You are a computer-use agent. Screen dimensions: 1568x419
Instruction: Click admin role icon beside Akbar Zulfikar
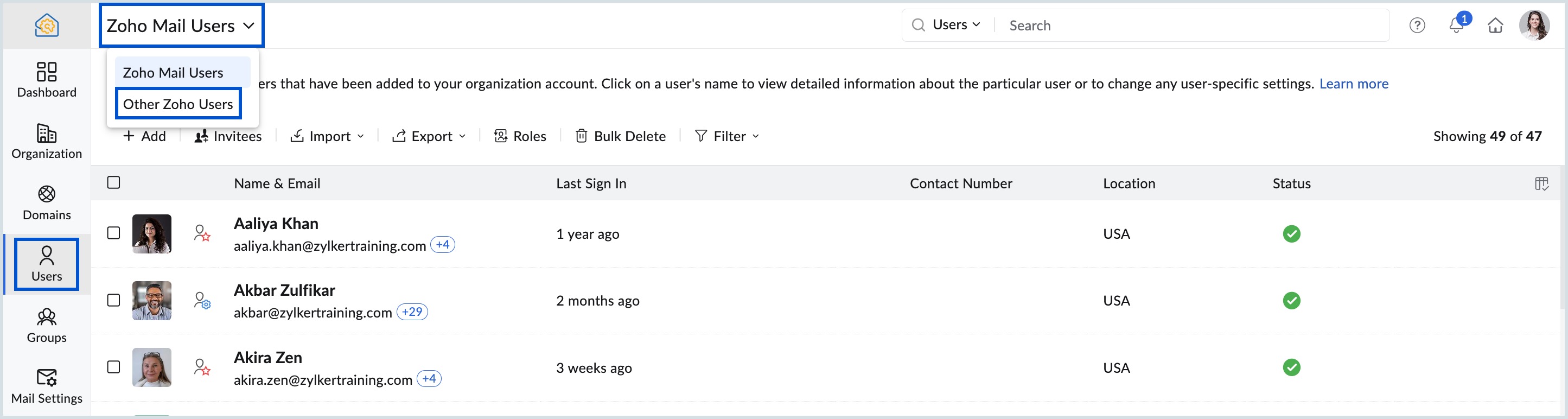point(202,300)
